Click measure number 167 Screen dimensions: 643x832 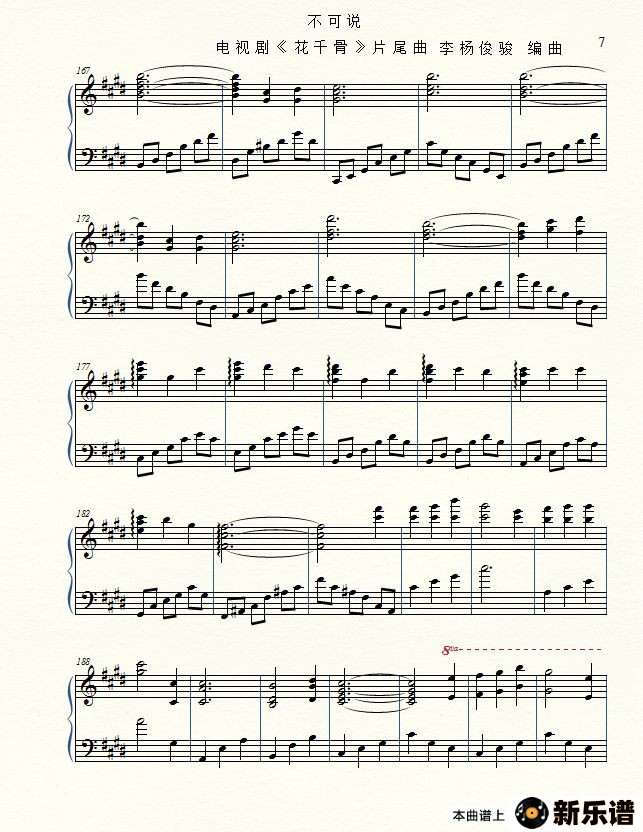(83, 70)
